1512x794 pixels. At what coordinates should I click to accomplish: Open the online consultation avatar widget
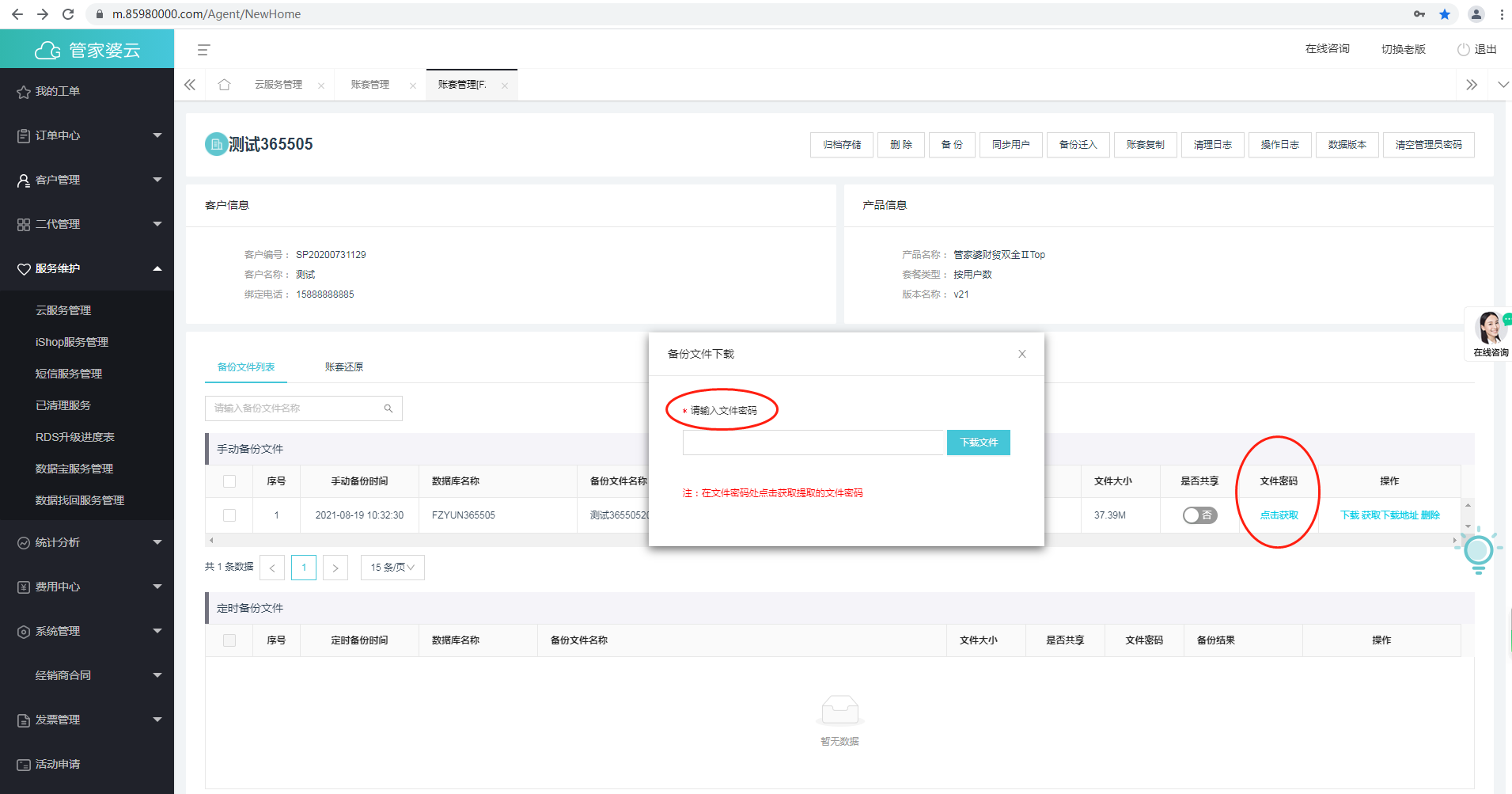(1490, 332)
